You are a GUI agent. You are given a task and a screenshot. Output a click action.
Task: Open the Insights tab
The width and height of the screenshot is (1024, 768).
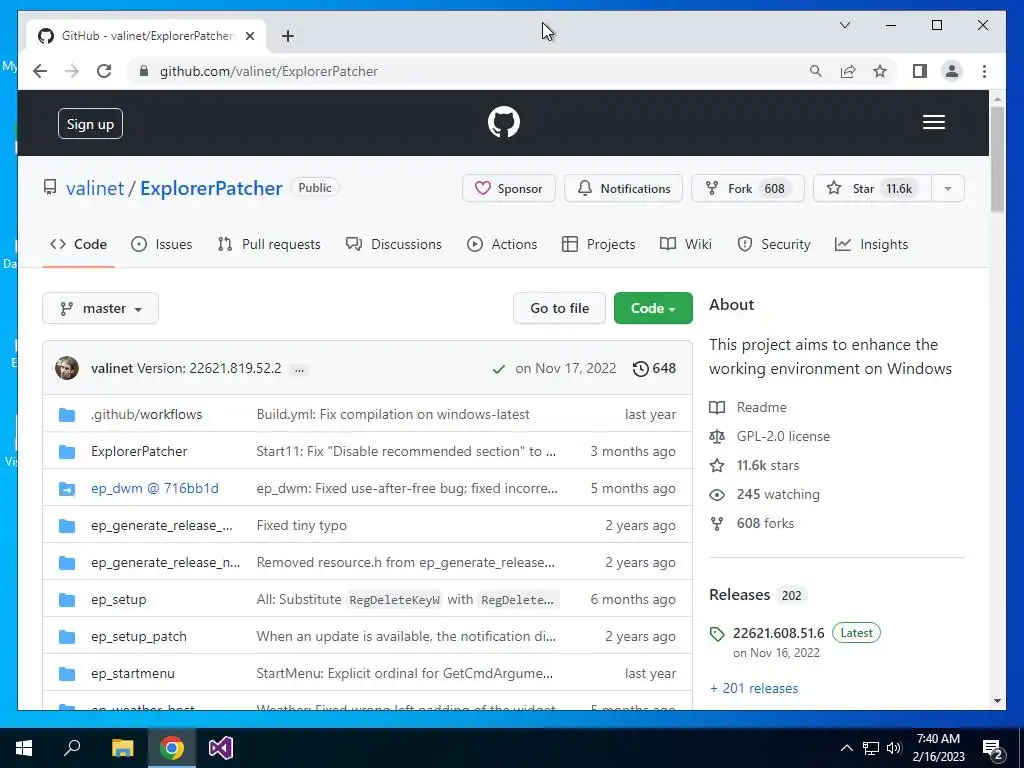(x=871, y=244)
